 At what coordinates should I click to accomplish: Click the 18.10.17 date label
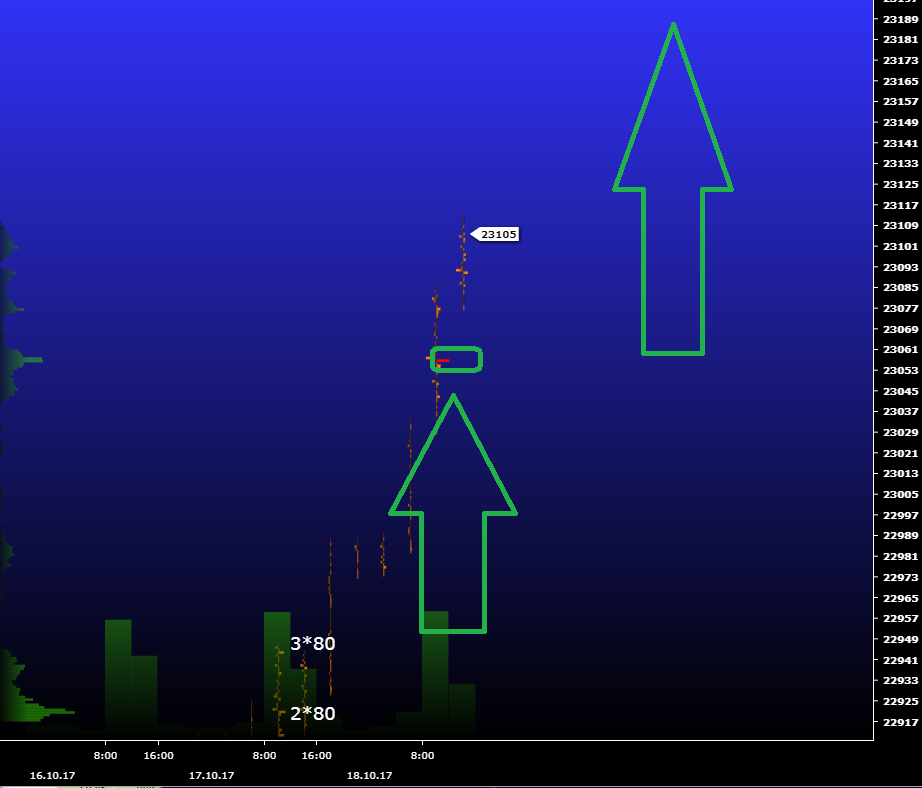tap(369, 775)
